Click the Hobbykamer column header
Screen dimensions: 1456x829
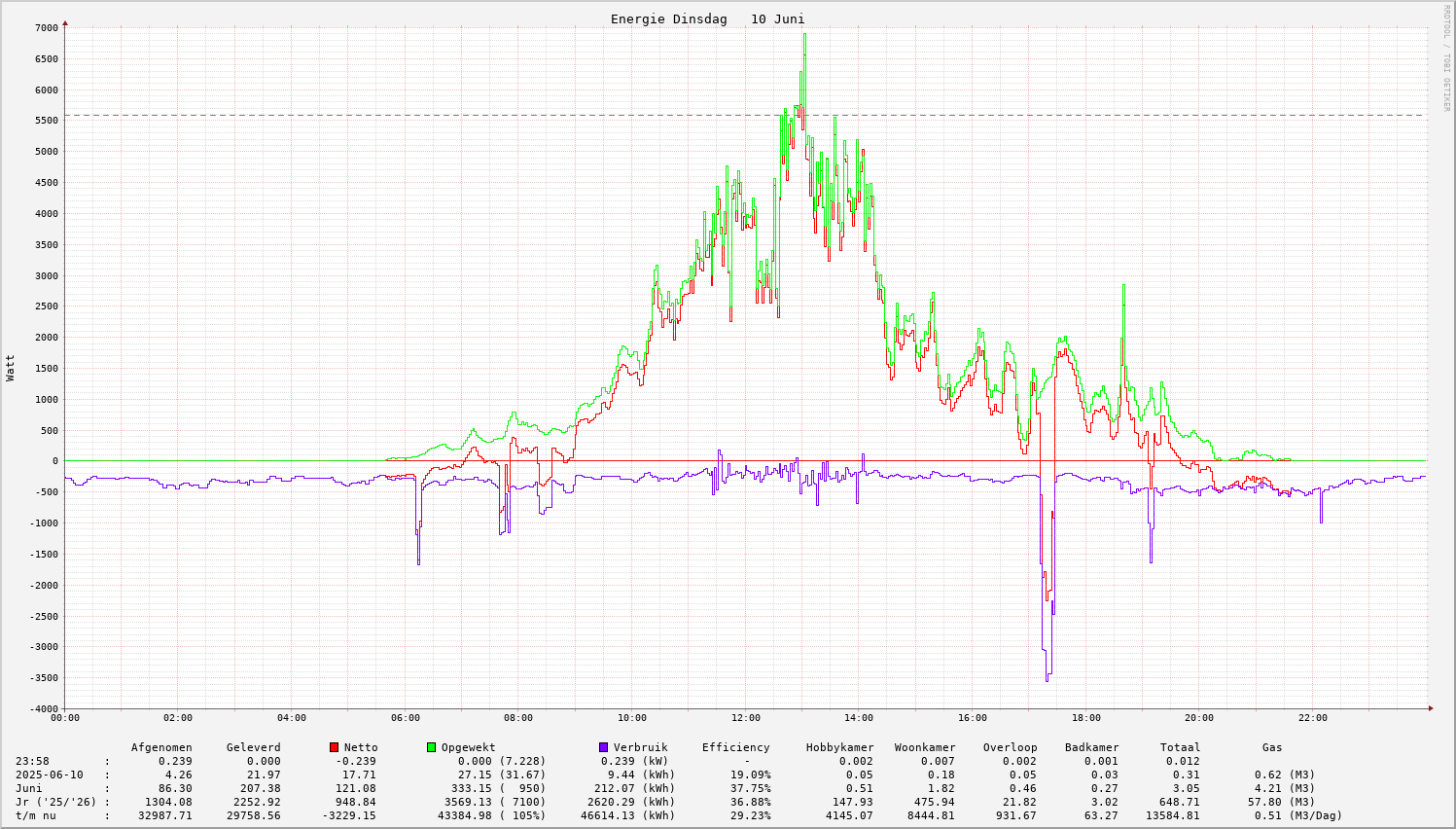(x=839, y=747)
